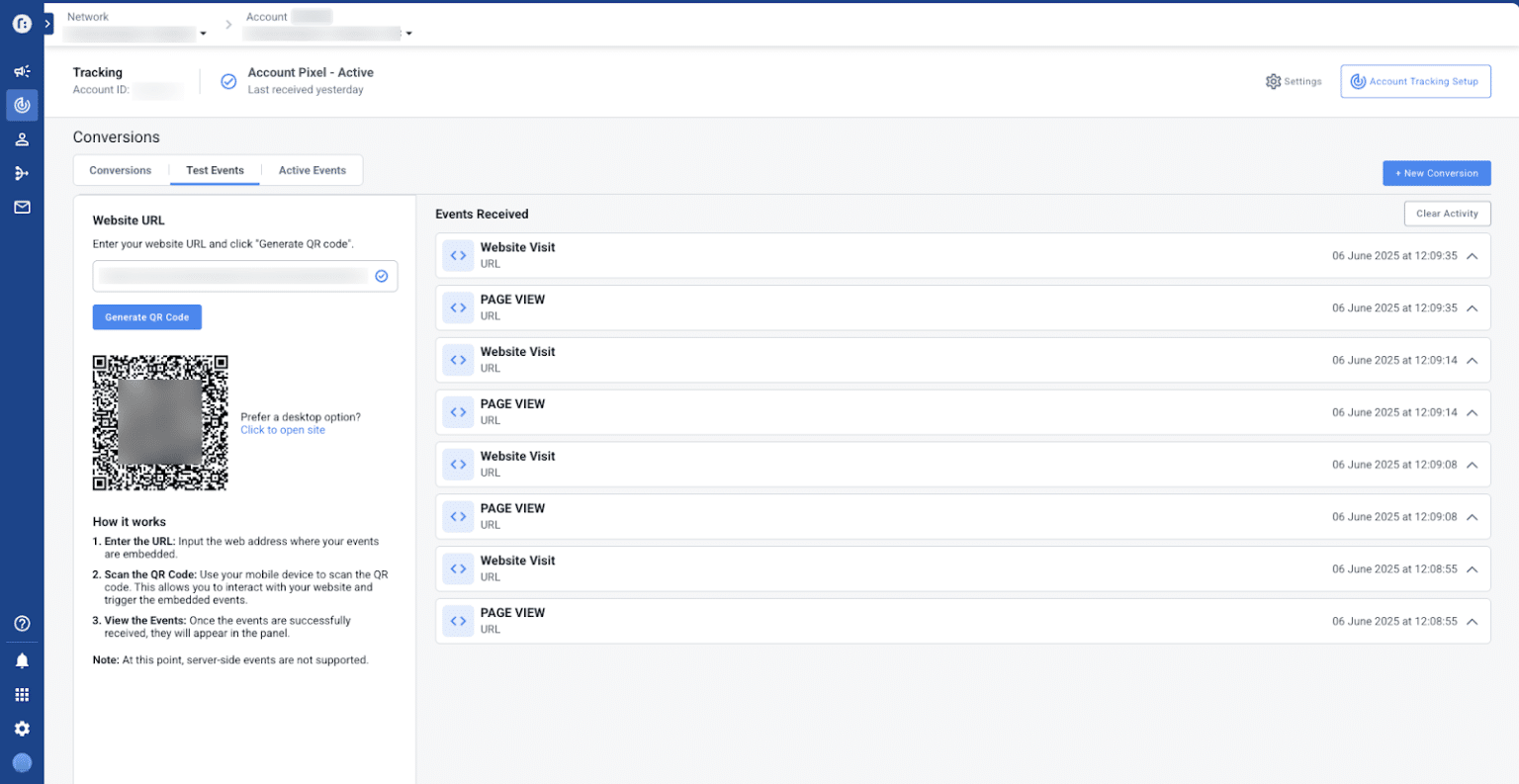Open notifications with the bell icon
The width and height of the screenshot is (1519, 784).
click(22, 659)
